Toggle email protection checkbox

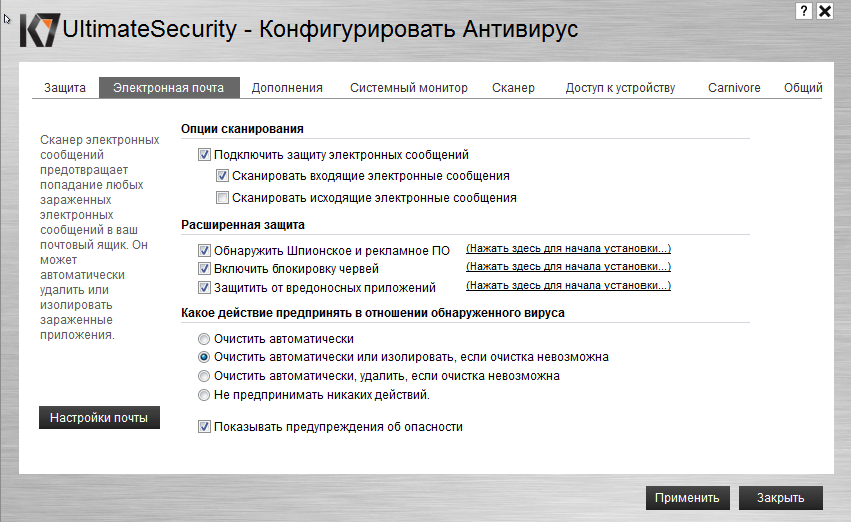[205, 155]
